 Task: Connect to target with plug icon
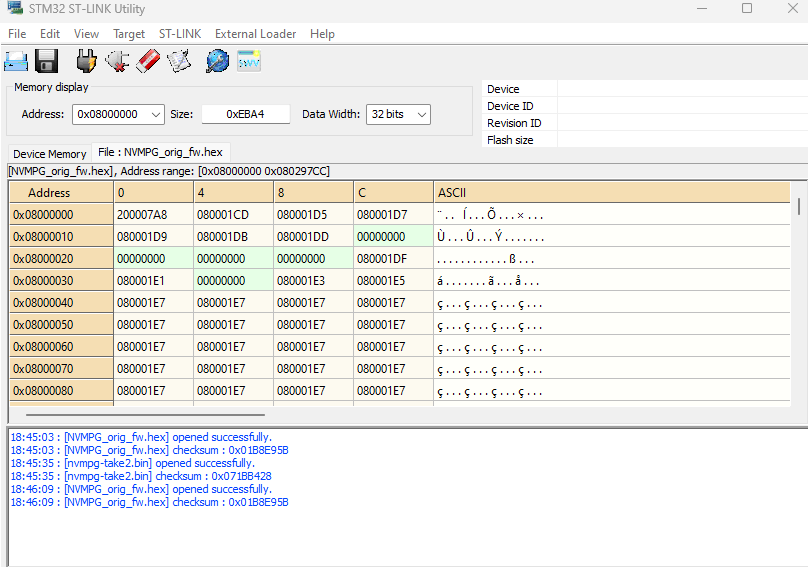[86, 61]
